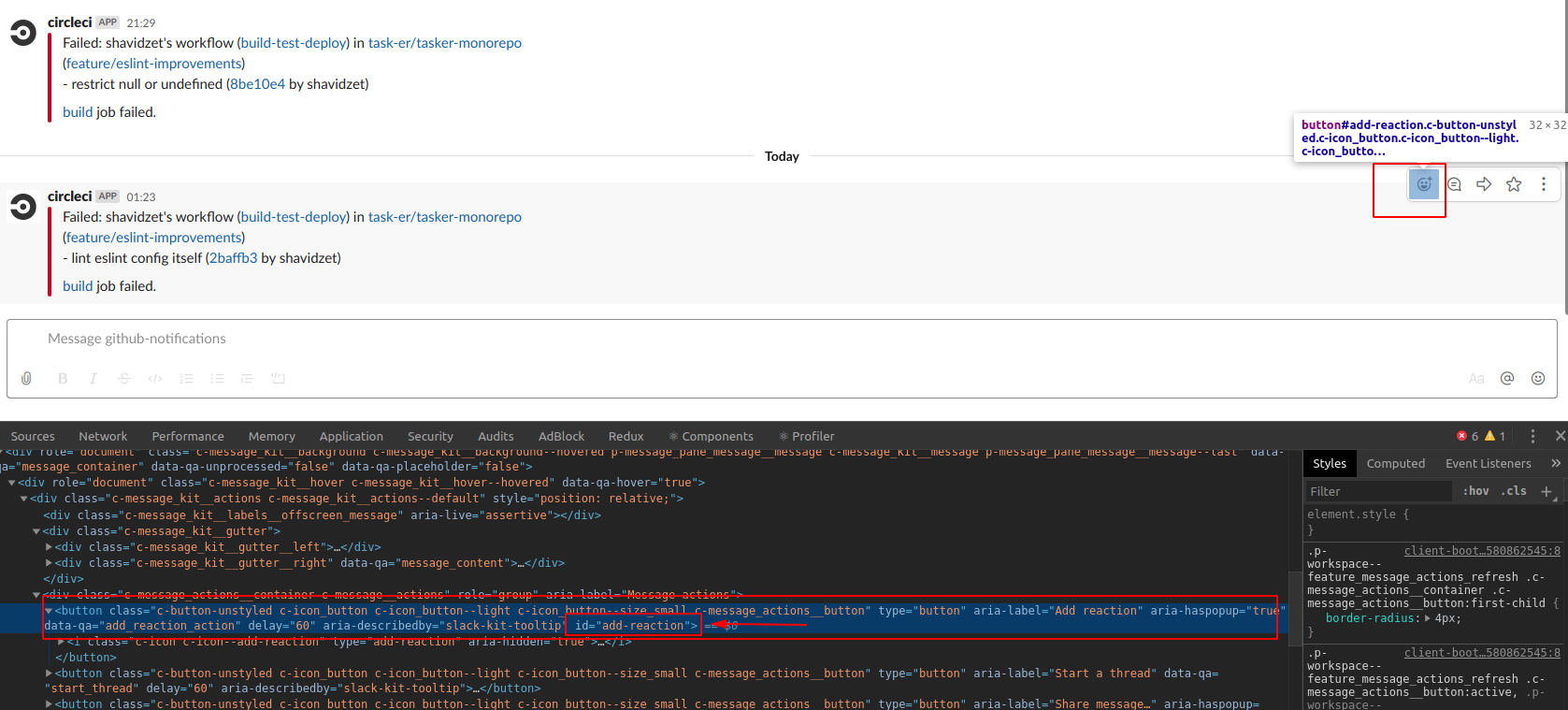This screenshot has width=1568, height=710.
Task: Toggle the Aa formatting toolbar
Action: click(1476, 378)
